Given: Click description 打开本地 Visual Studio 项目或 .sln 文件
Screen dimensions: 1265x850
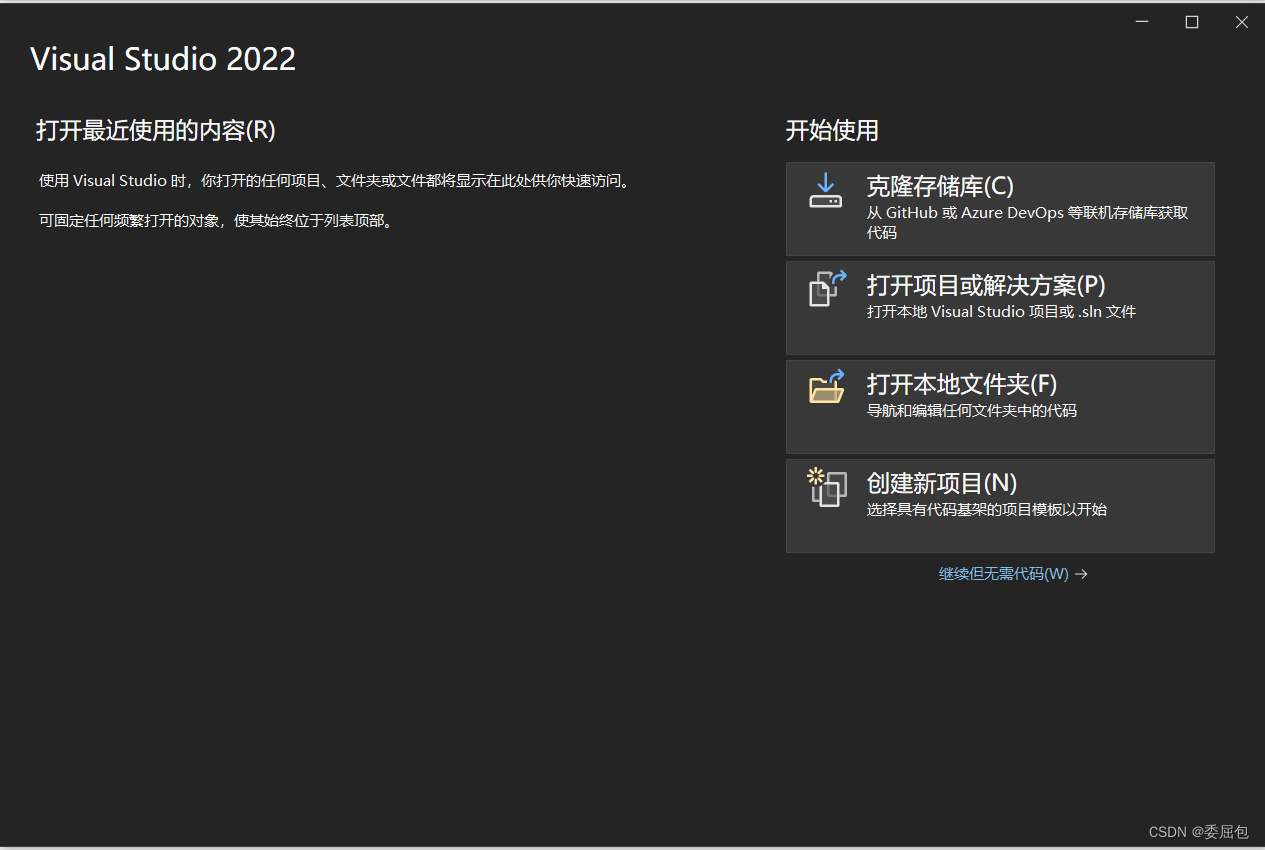Looking at the screenshot, I should pos(1001,312).
